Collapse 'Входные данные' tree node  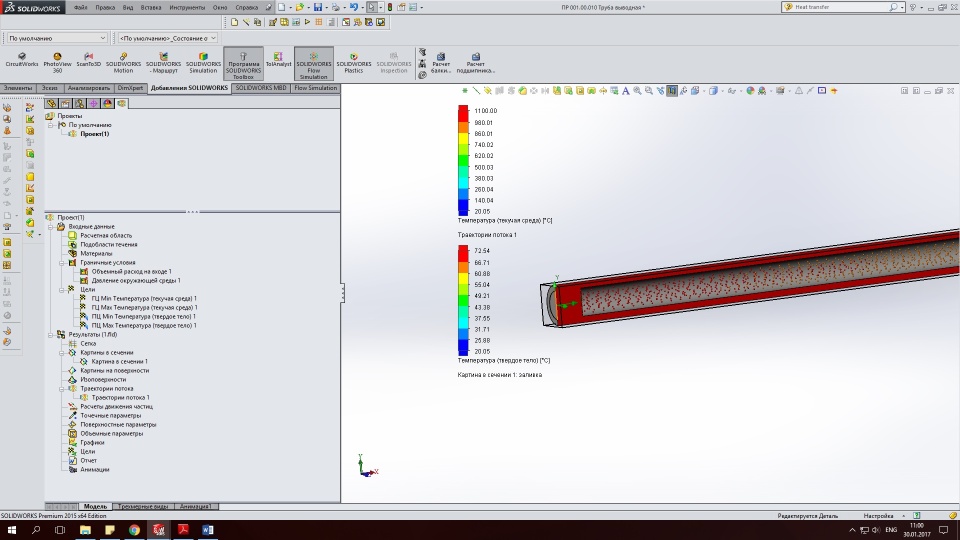coord(51,227)
